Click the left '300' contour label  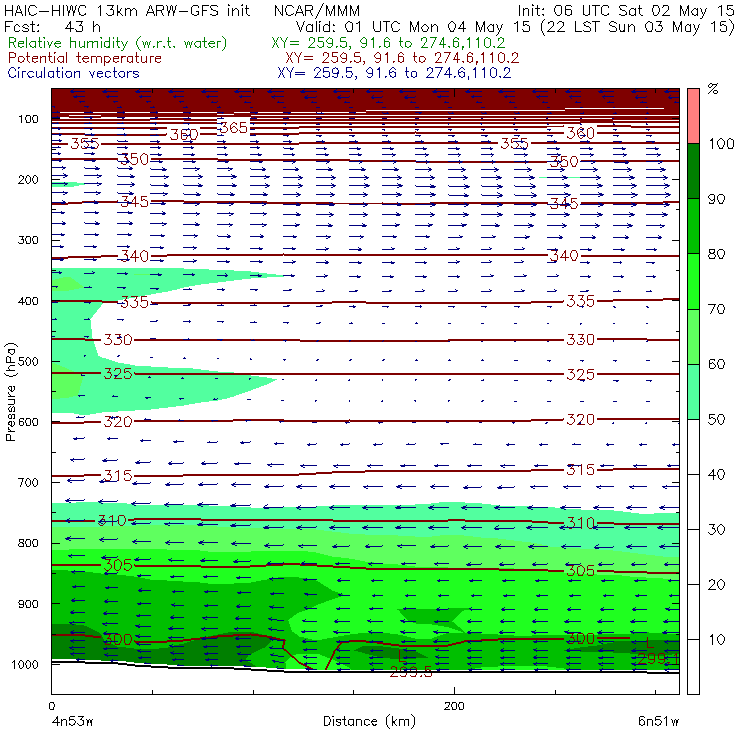[x=118, y=639]
